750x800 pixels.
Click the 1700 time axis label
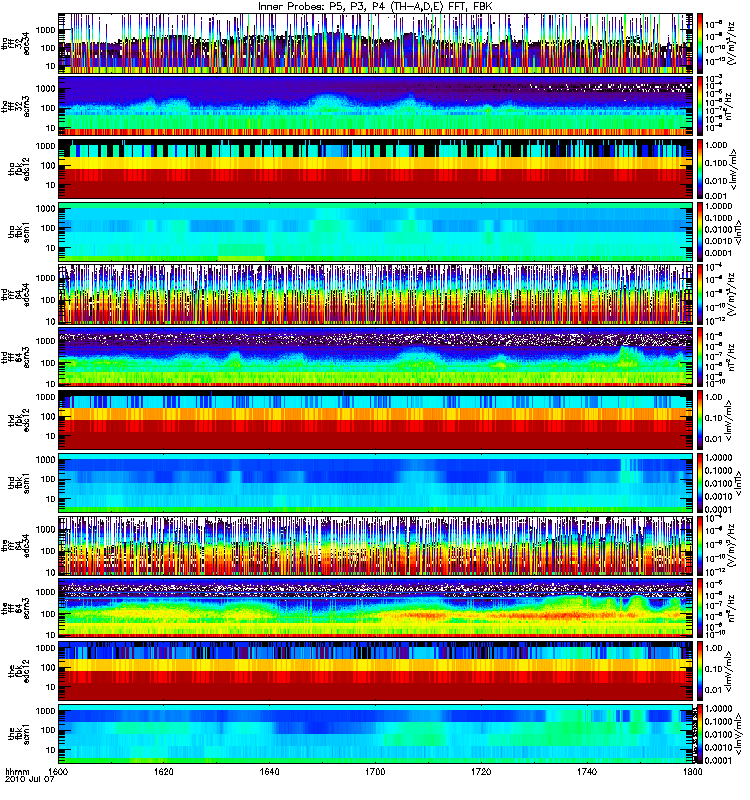tap(375, 771)
